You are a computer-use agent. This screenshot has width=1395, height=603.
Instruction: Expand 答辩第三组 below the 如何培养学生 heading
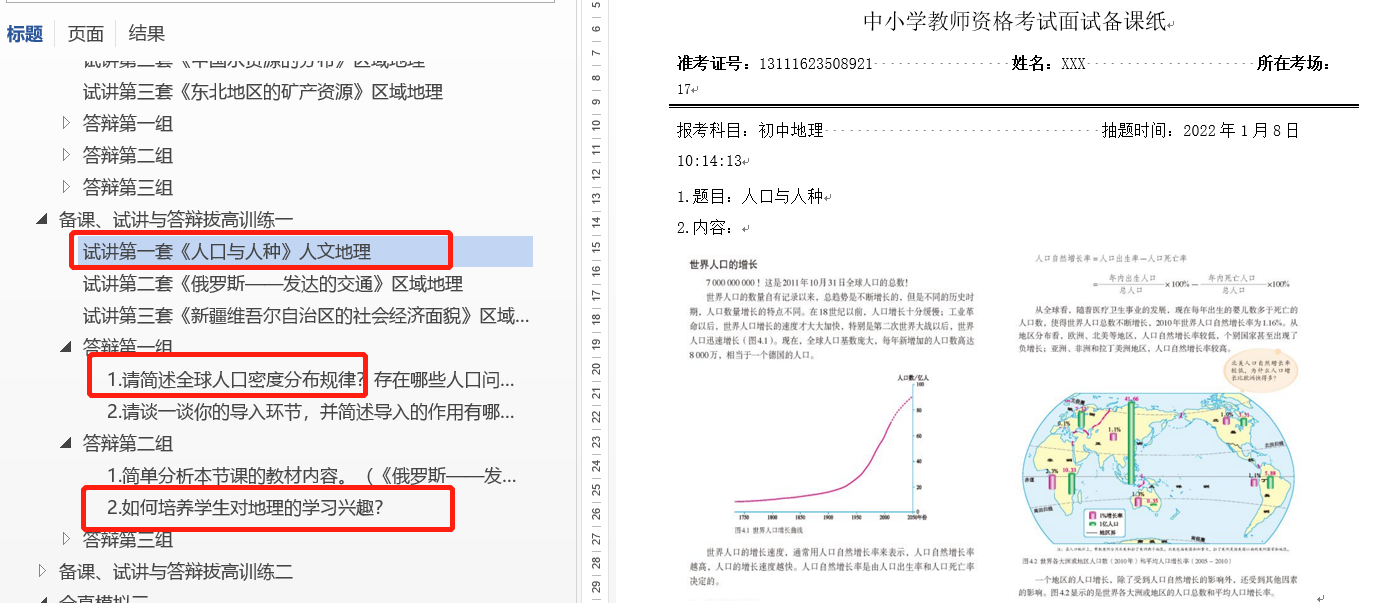point(67,539)
